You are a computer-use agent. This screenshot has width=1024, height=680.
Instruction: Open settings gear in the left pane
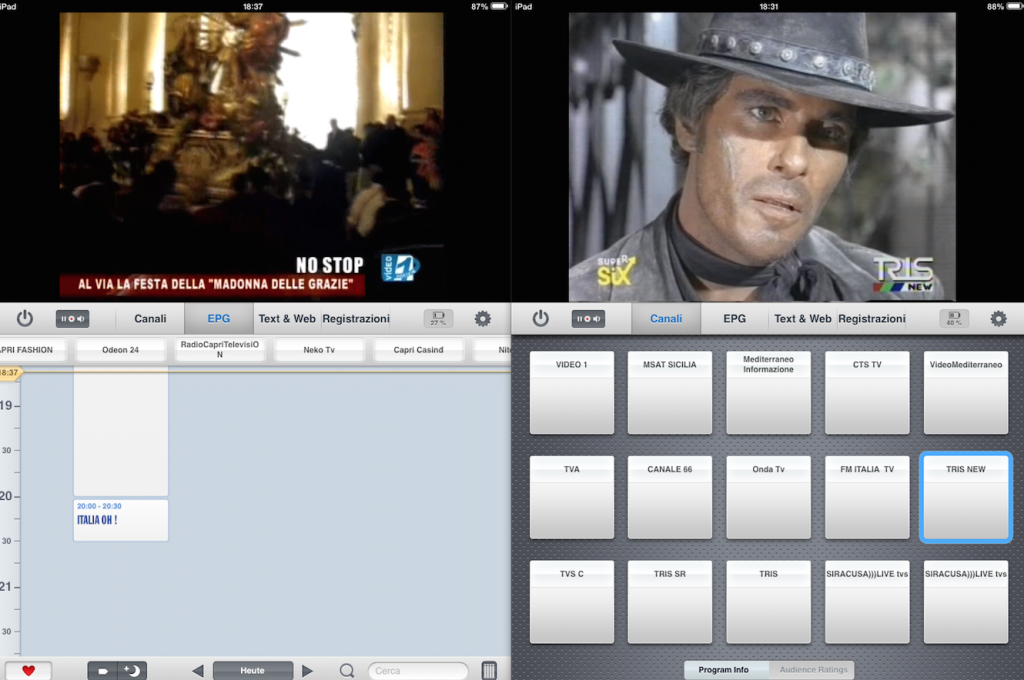pos(483,319)
